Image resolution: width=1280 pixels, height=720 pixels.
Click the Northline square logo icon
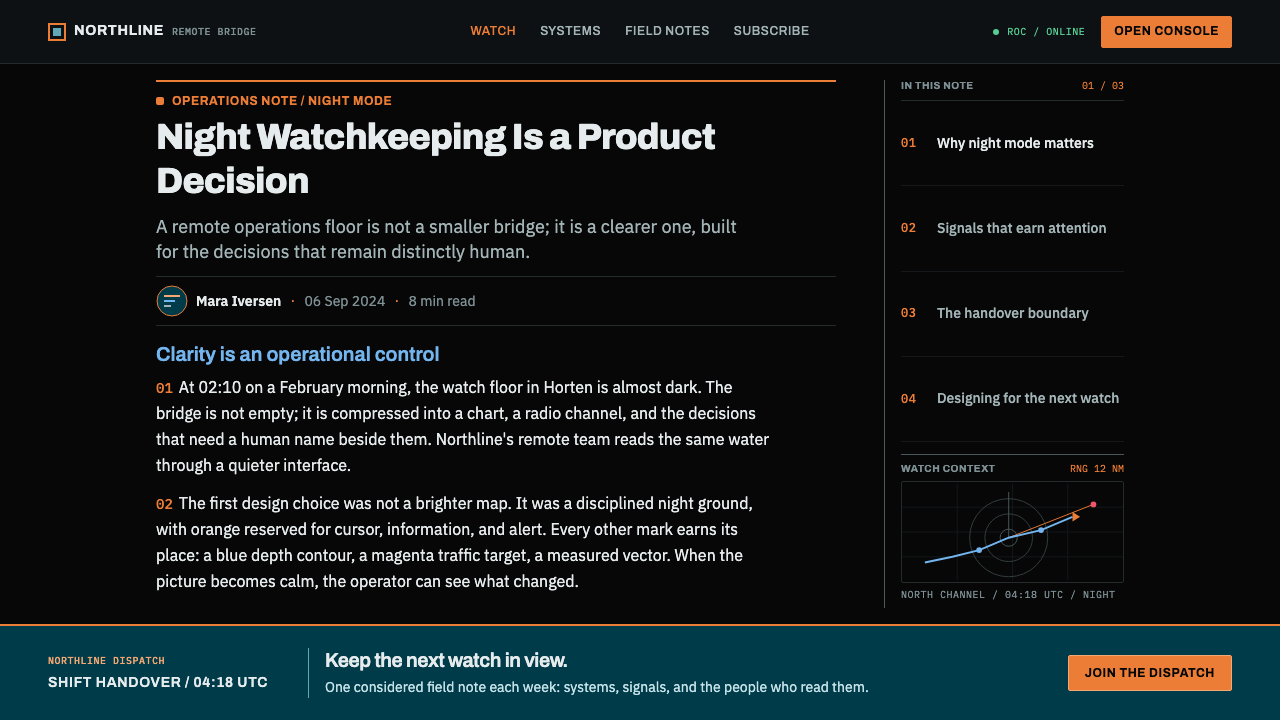57,32
